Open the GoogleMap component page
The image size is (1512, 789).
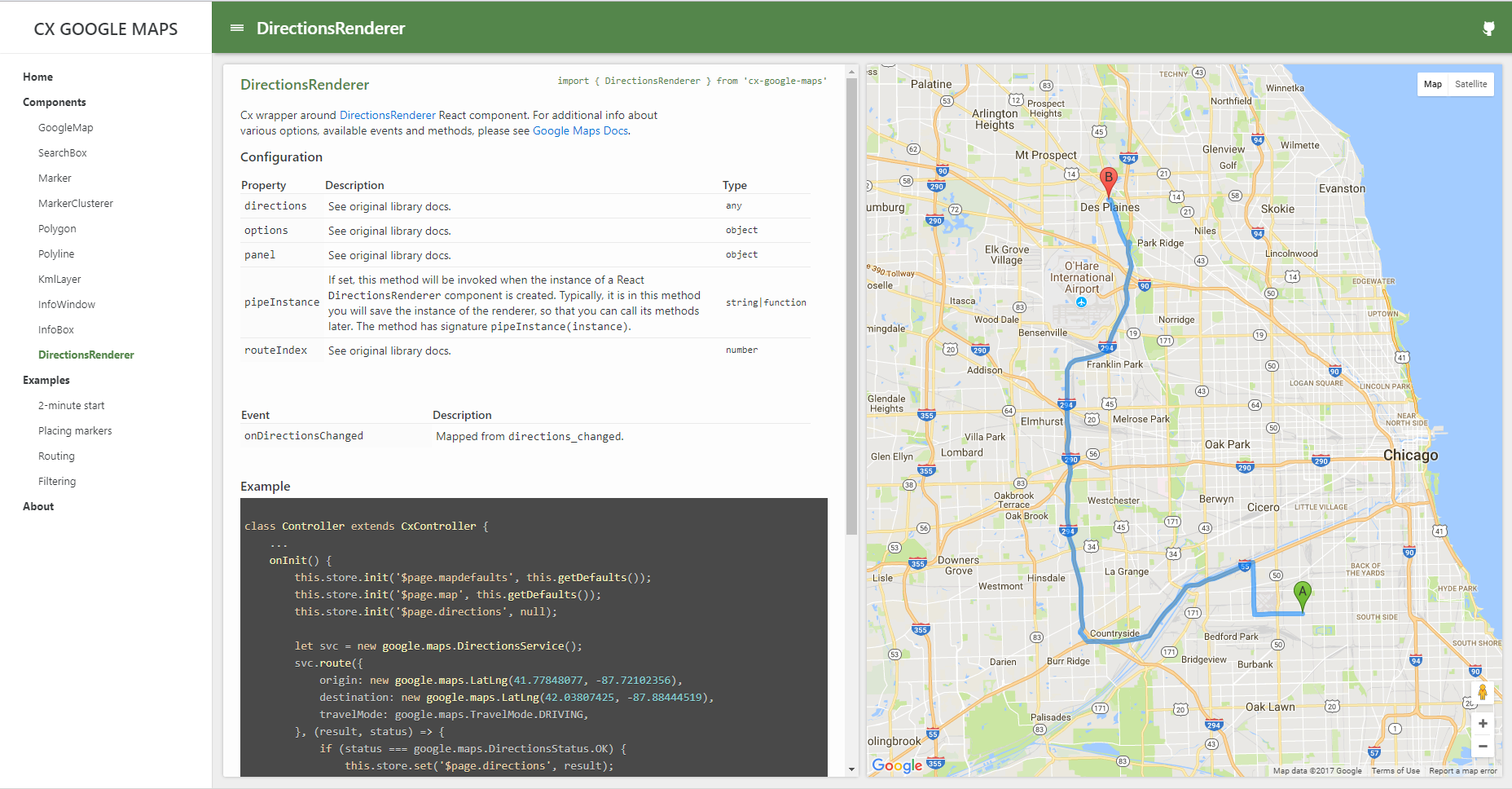click(x=66, y=127)
